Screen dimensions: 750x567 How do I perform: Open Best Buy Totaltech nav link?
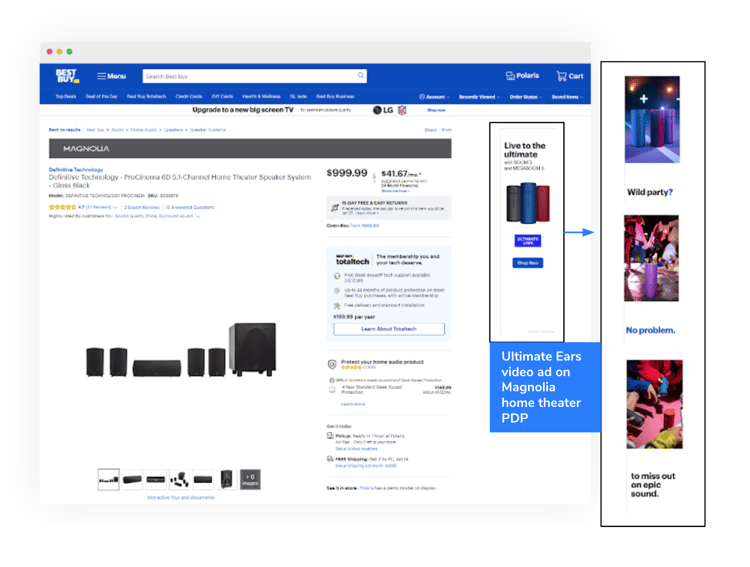pyautogui.click(x=146, y=96)
